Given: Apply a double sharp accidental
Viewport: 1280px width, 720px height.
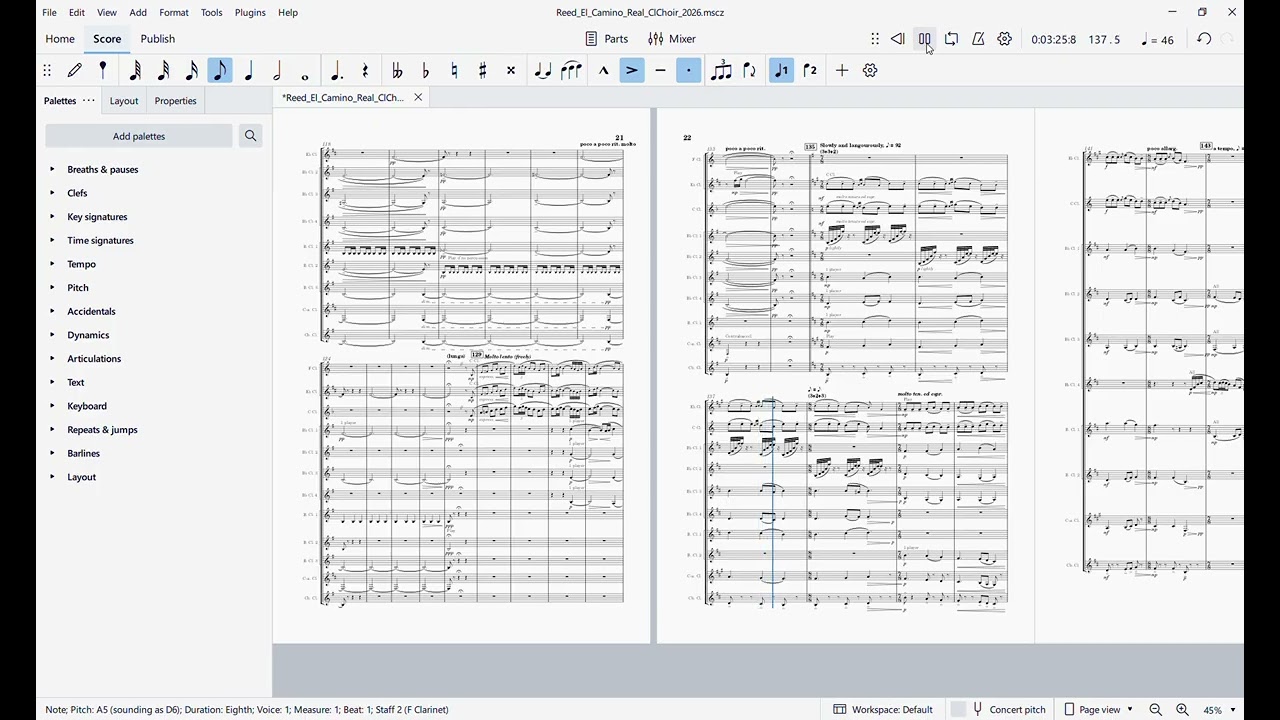Looking at the screenshot, I should click(511, 70).
